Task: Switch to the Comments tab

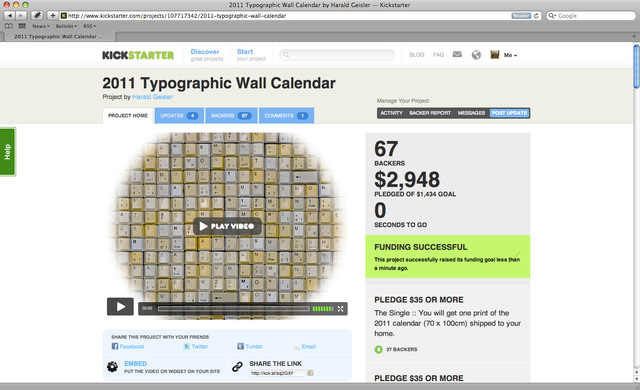Action: tap(286, 115)
